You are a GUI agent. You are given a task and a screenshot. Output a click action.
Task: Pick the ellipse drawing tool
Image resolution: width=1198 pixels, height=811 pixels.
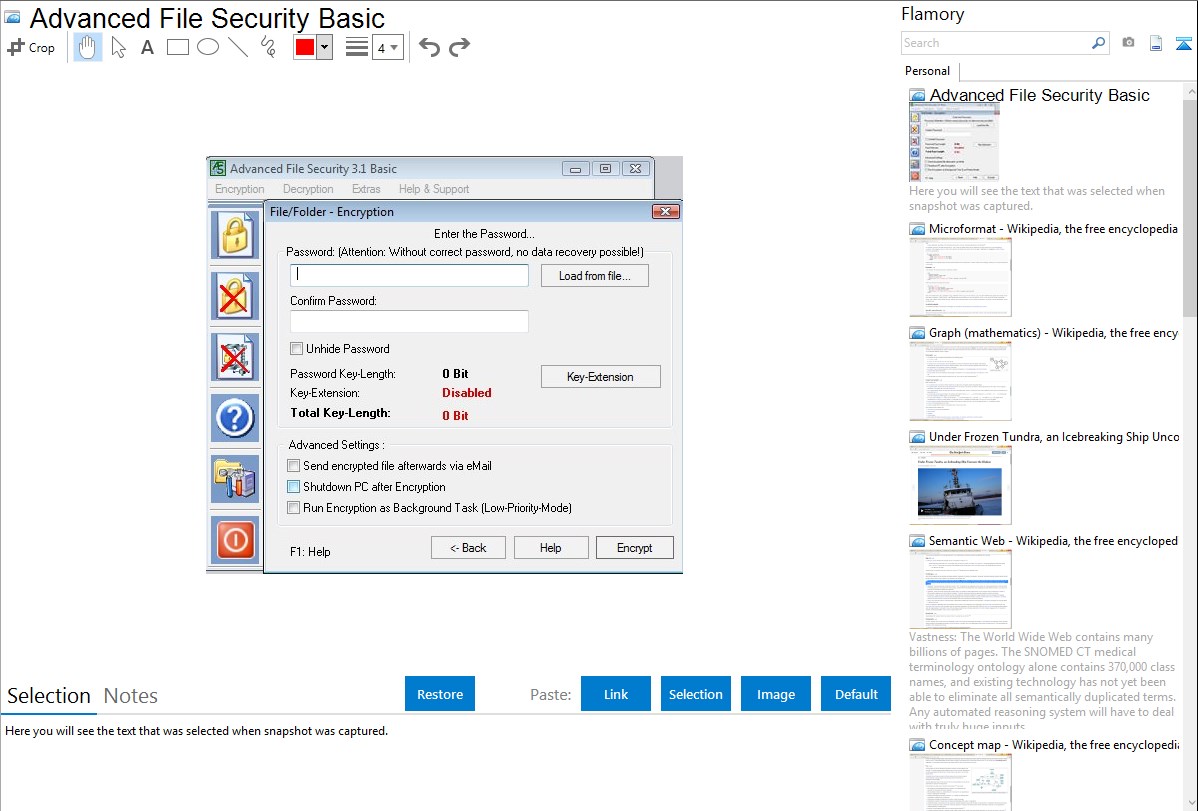(x=208, y=47)
